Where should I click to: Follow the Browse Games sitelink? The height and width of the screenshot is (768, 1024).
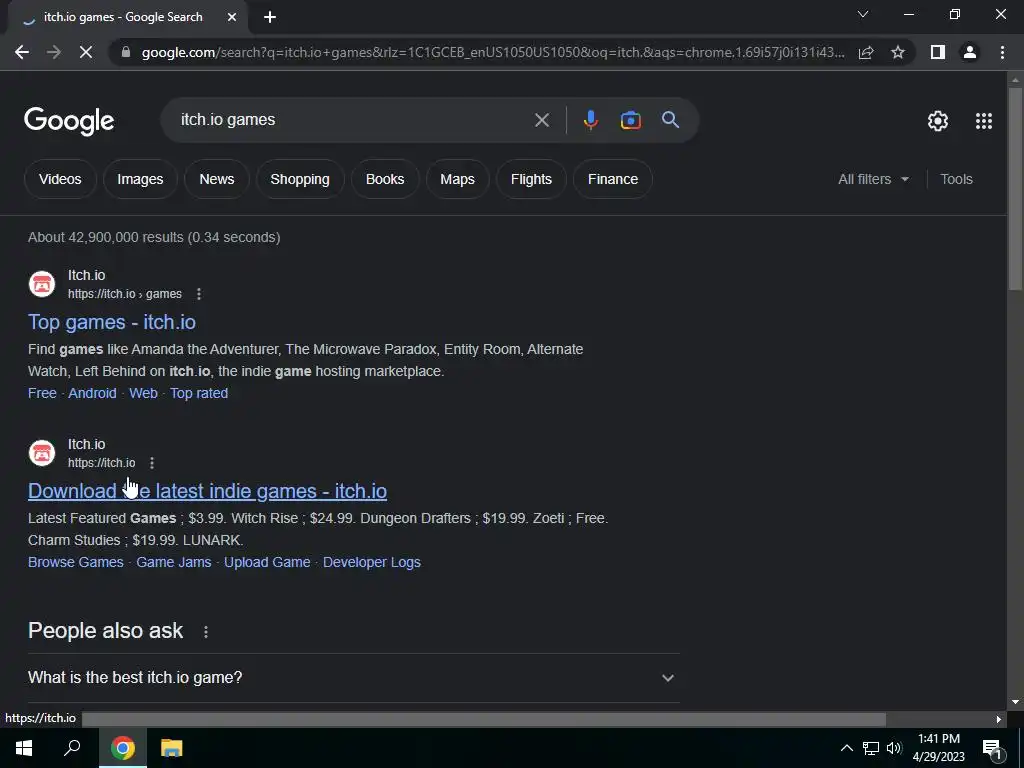[x=76, y=562]
